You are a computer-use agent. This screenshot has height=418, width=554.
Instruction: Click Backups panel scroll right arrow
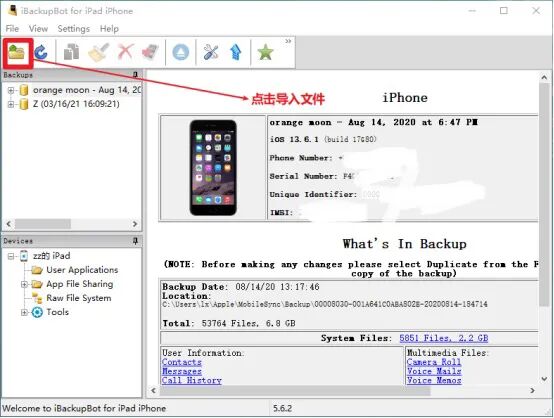135,224
